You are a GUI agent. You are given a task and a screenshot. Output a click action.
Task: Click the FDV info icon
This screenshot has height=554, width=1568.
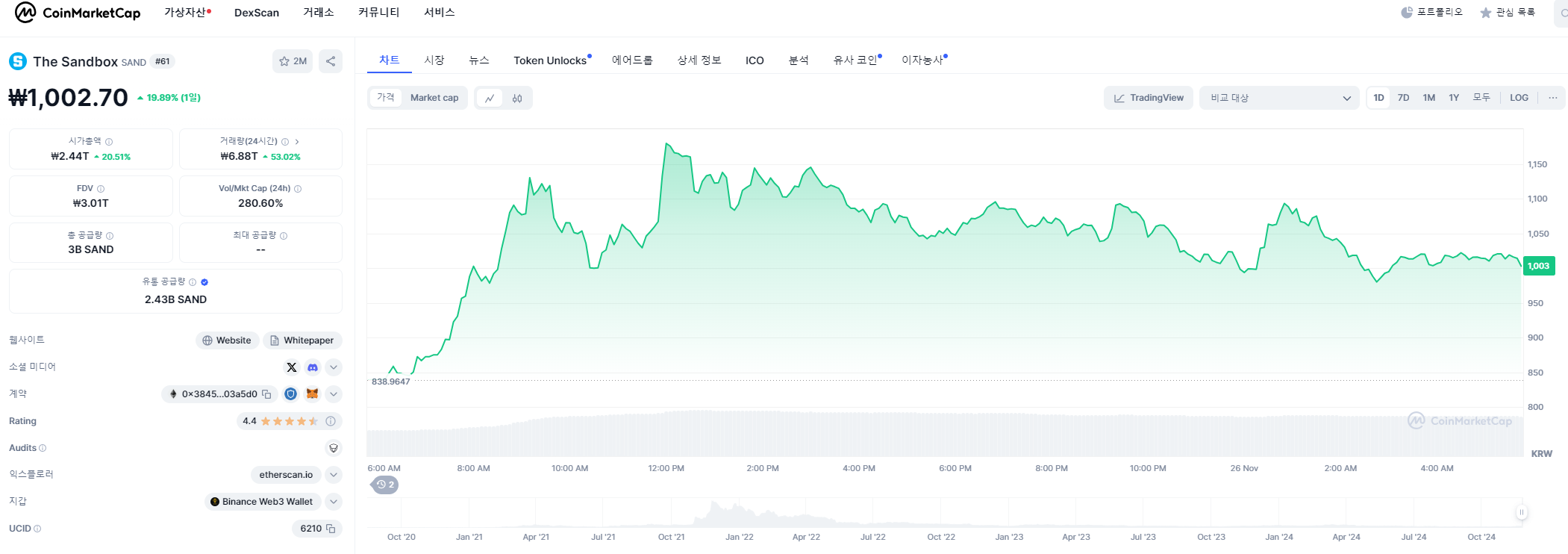click(101, 189)
